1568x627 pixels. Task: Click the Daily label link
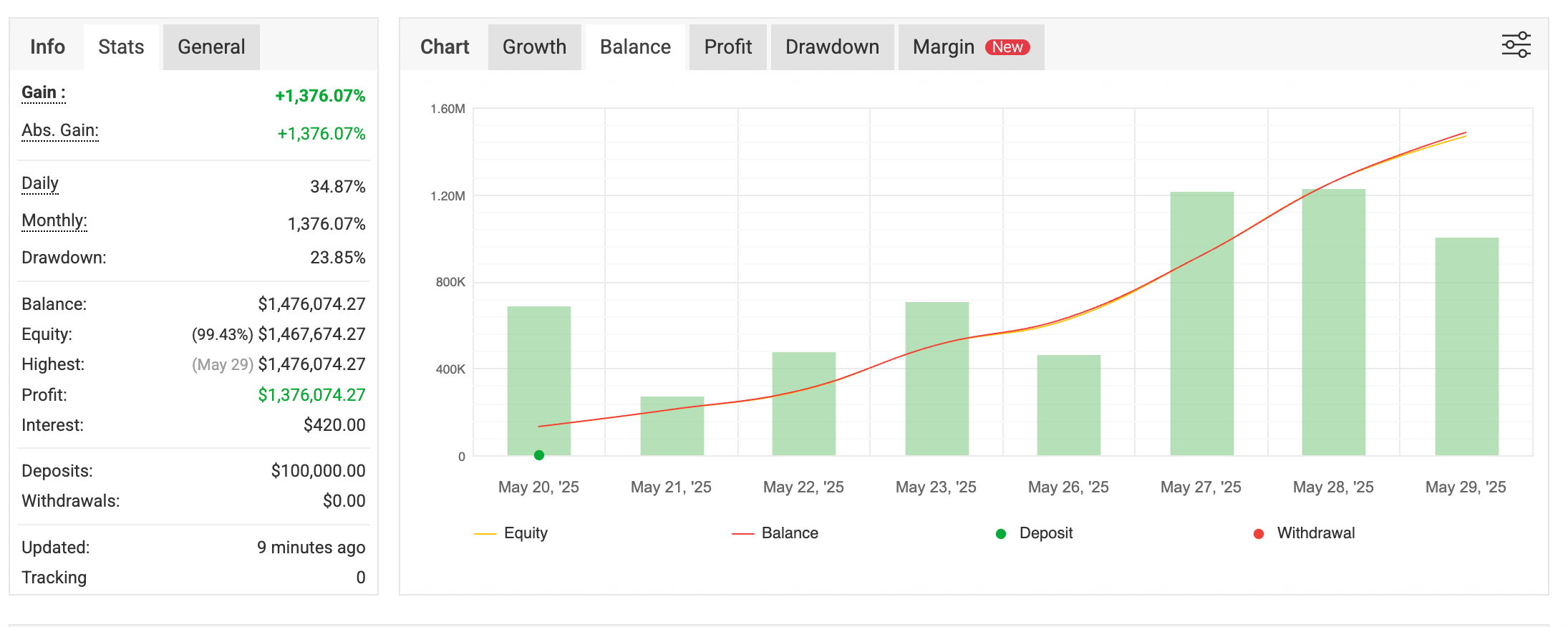click(x=40, y=183)
